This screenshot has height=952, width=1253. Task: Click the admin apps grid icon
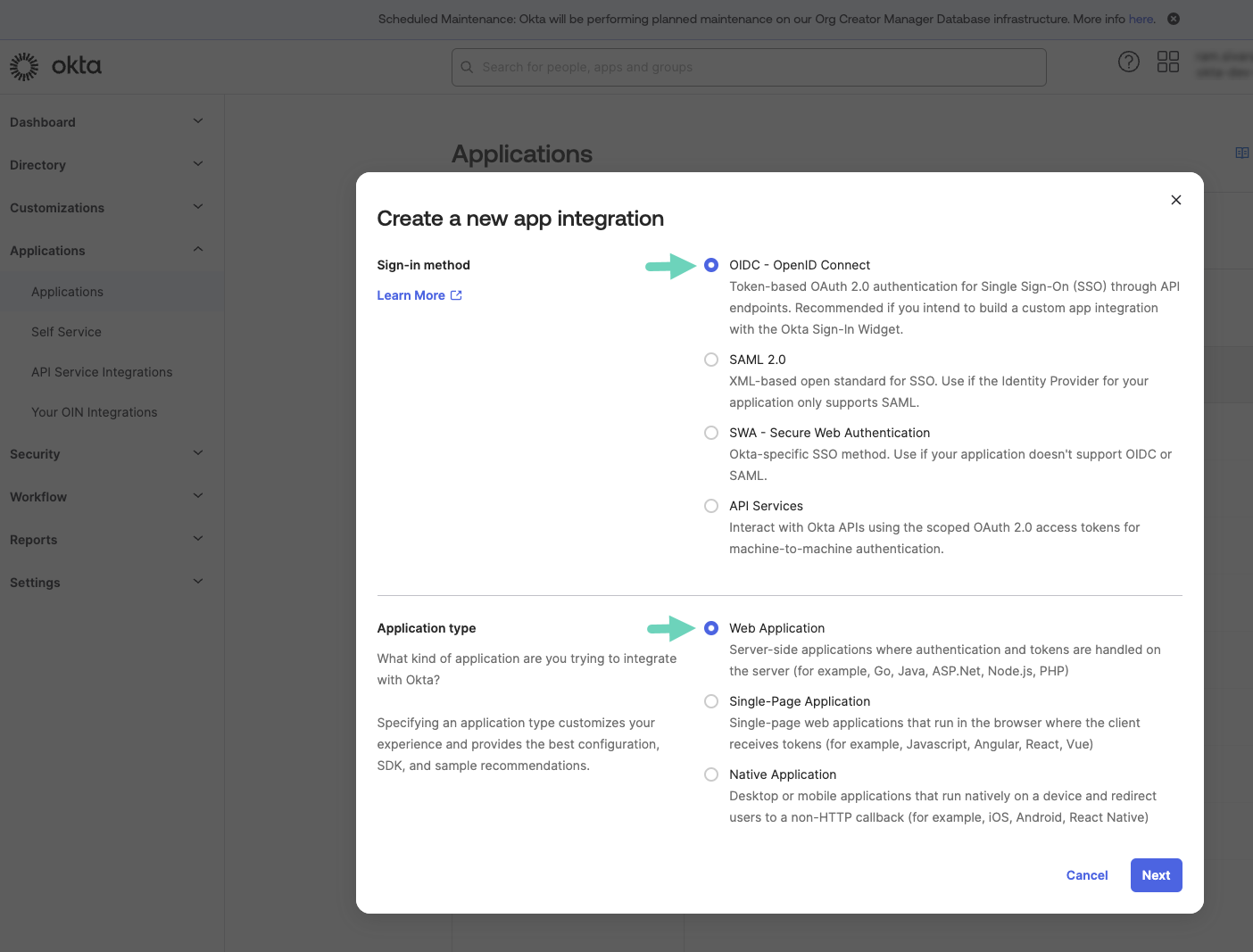click(1167, 62)
